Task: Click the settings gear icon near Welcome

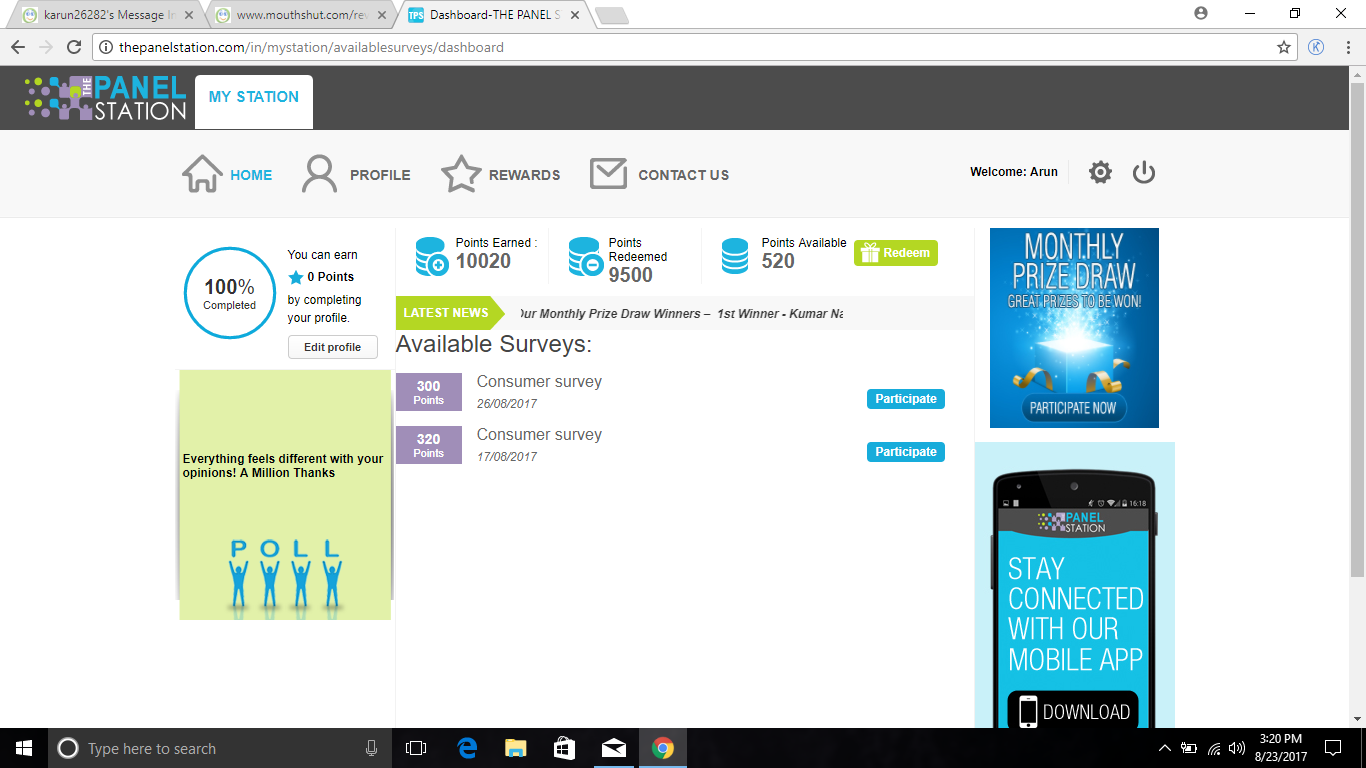Action: click(1100, 173)
